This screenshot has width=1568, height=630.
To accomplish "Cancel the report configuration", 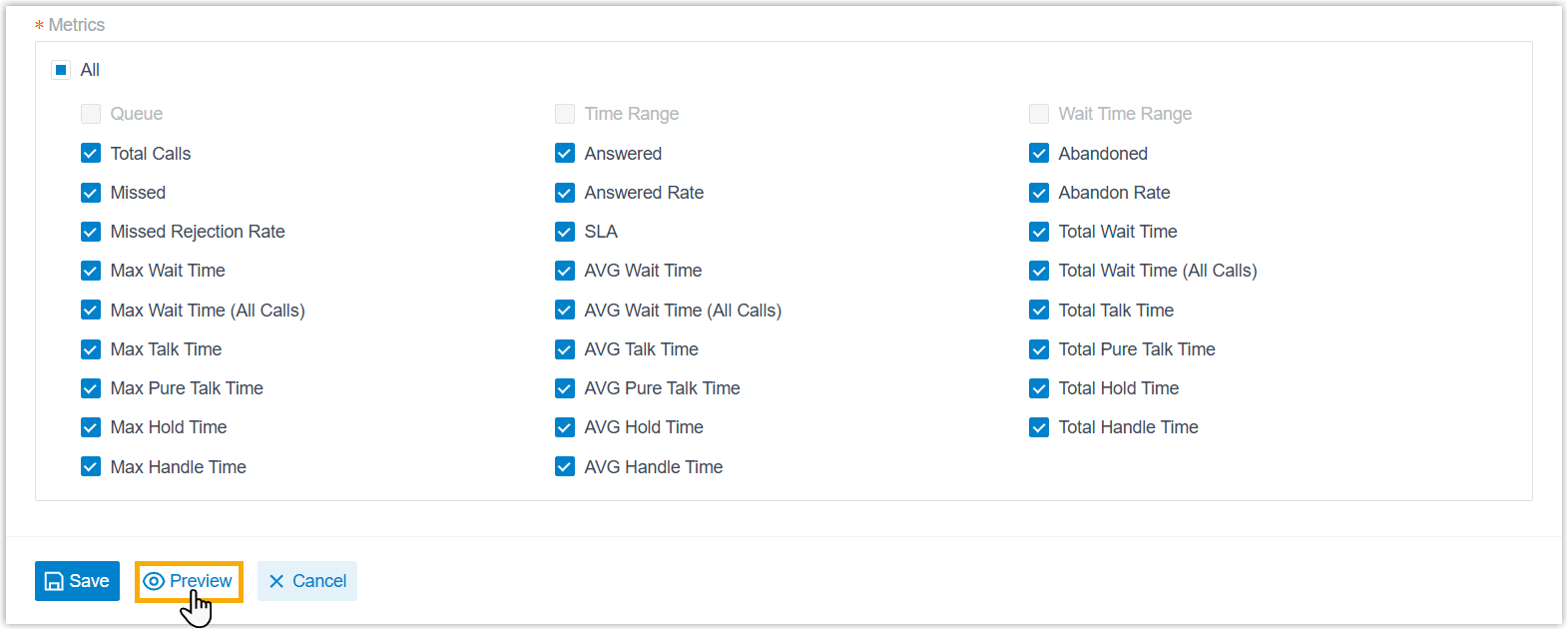I will point(307,581).
